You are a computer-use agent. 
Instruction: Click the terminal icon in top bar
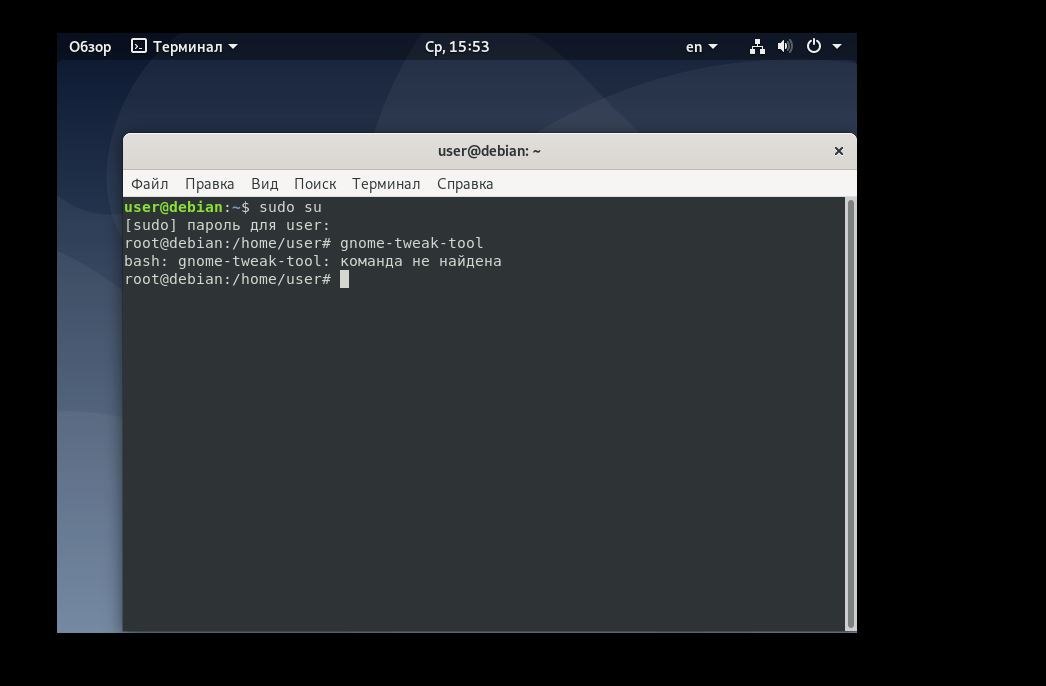click(x=139, y=46)
